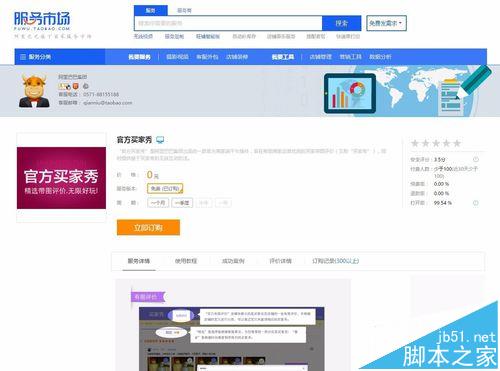Click the bull mascot avatar
The height and width of the screenshot is (371, 500).
(34, 91)
